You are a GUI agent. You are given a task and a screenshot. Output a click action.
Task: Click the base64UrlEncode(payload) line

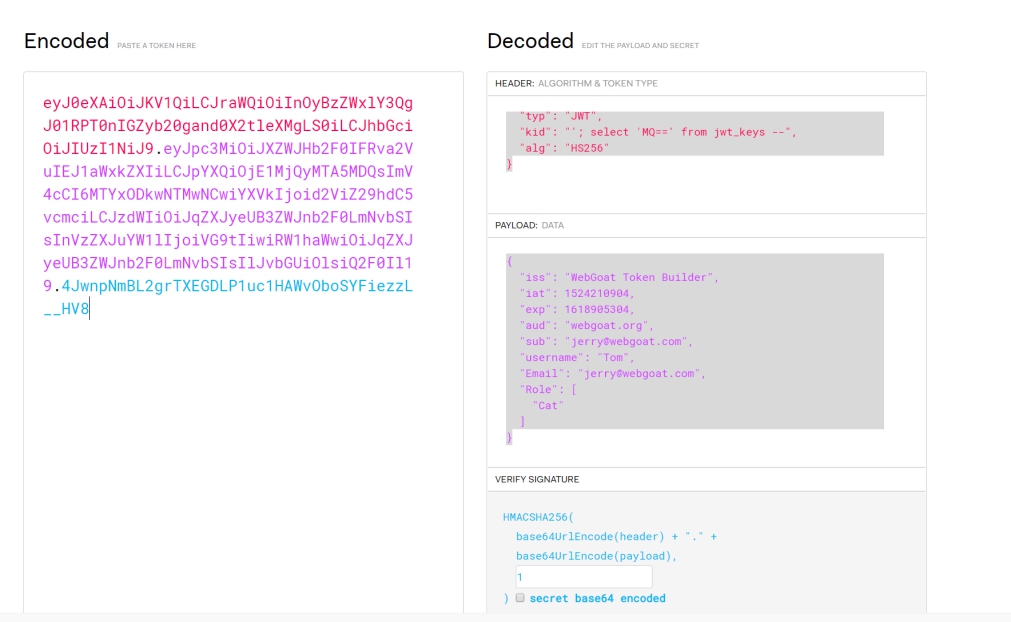click(596, 556)
